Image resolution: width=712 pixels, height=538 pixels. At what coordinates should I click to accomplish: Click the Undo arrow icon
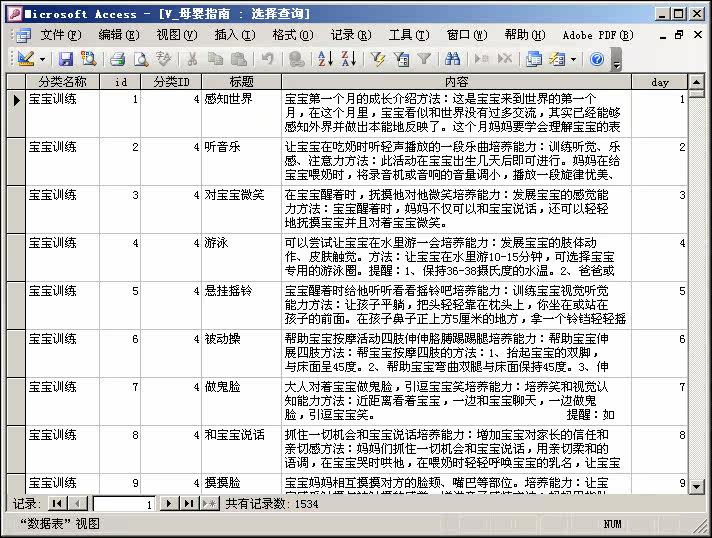[267, 59]
